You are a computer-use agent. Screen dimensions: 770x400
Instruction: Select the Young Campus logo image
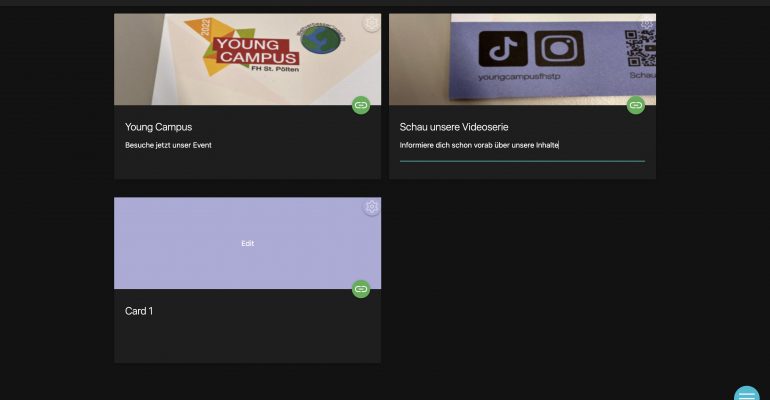[x=248, y=59]
